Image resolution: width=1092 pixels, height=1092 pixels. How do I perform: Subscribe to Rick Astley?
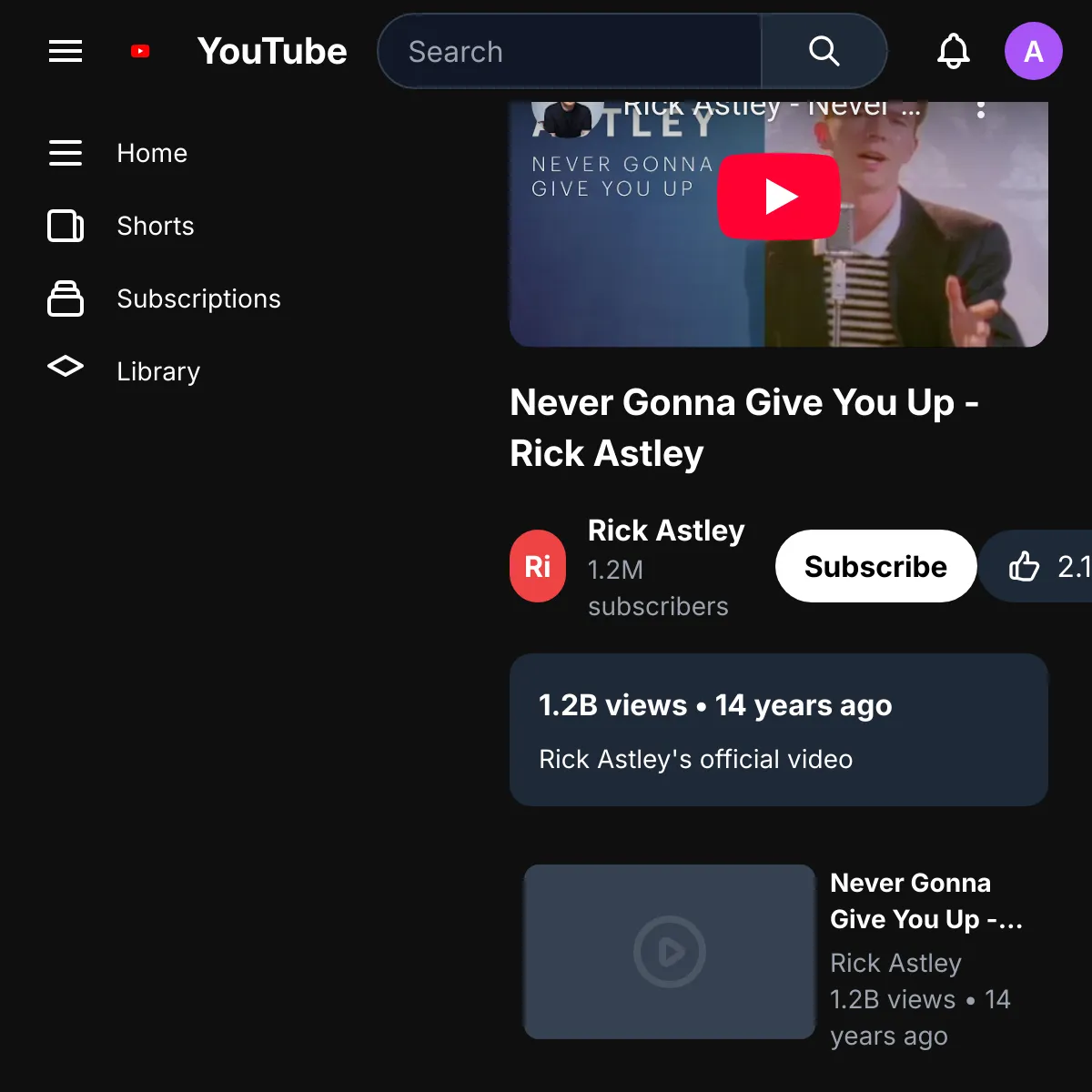click(x=876, y=566)
